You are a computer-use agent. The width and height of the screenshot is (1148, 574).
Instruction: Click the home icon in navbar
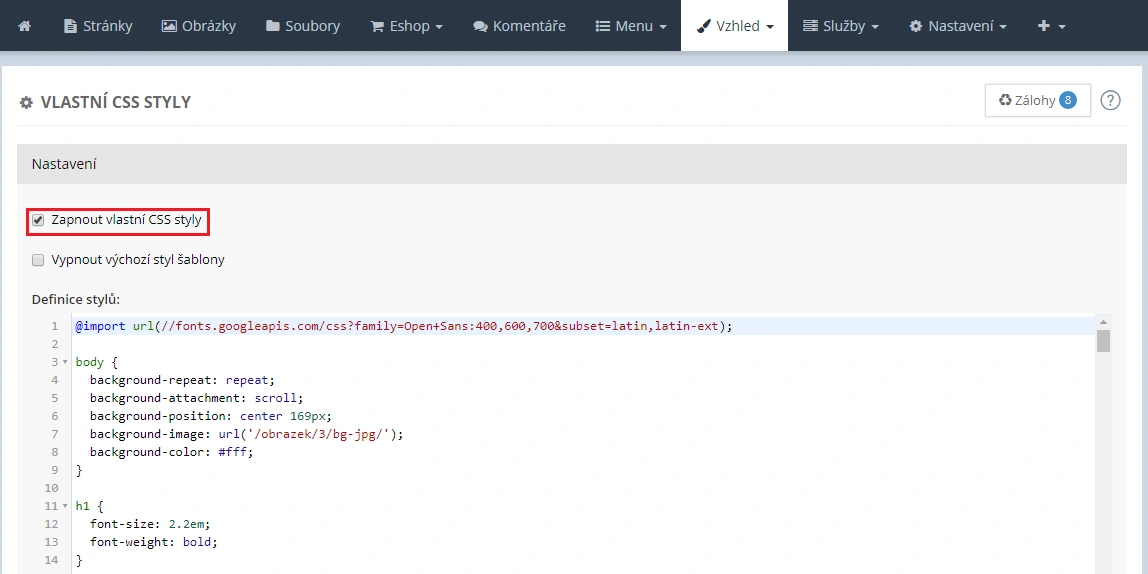[x=24, y=26]
